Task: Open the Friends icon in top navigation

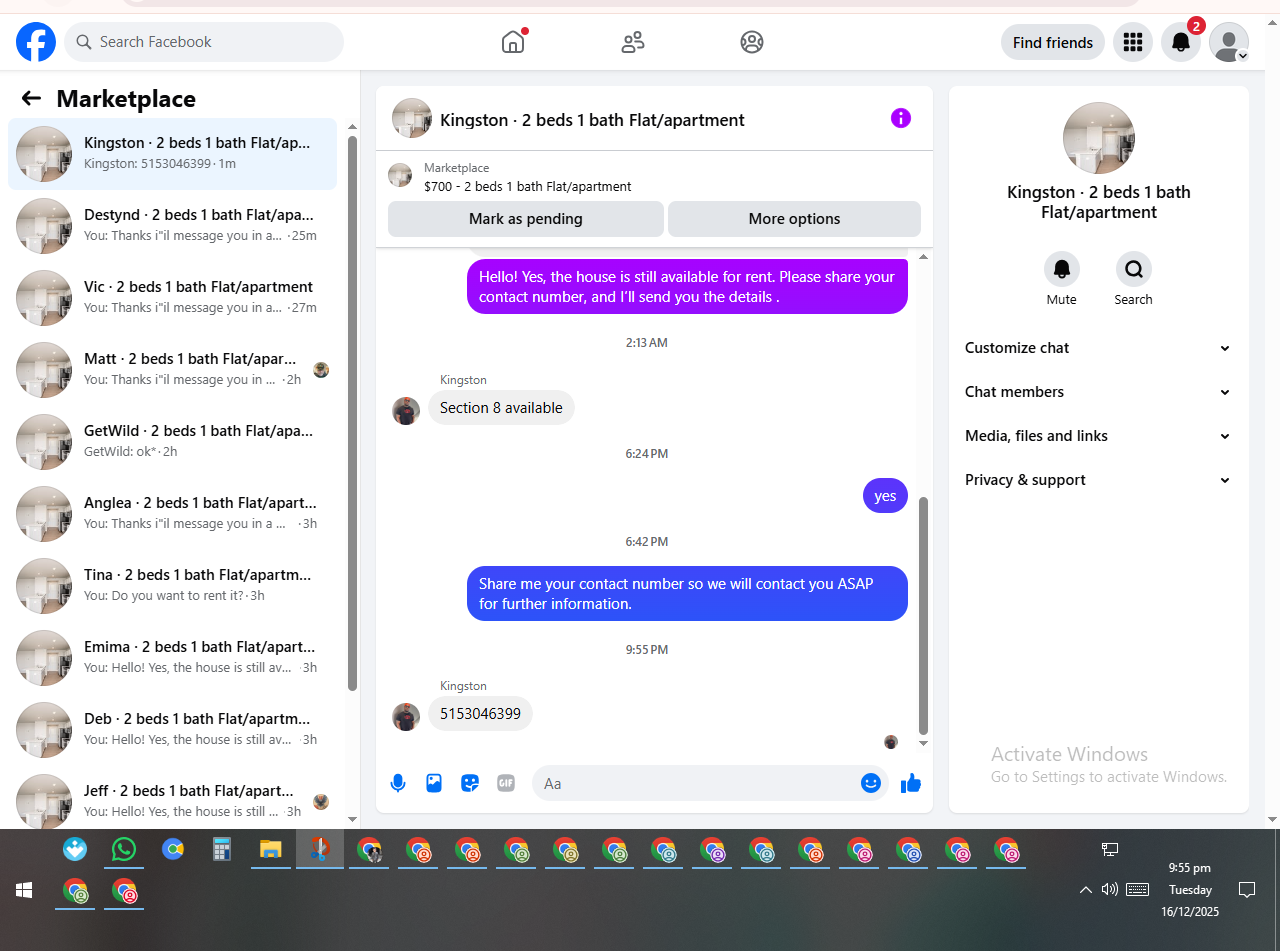Action: tap(633, 42)
